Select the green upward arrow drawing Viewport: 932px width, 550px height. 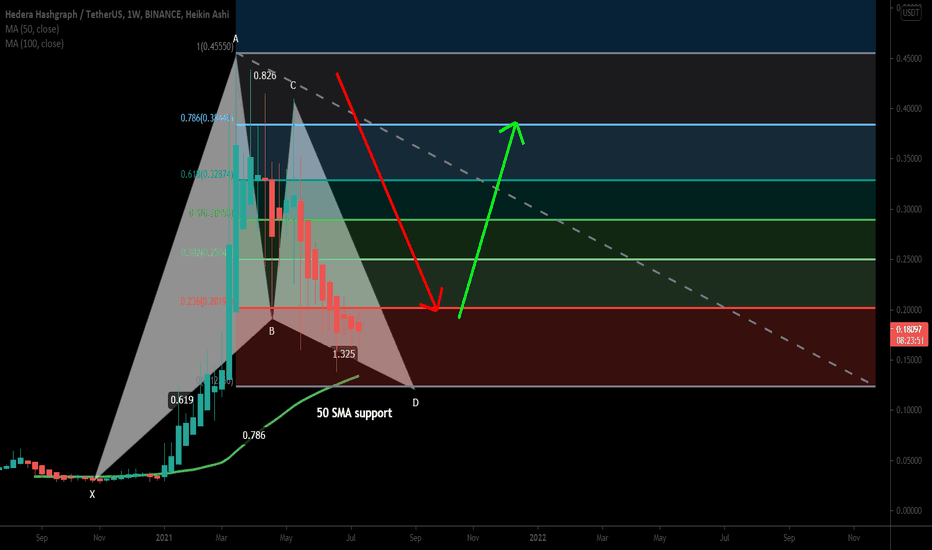pyautogui.click(x=491, y=219)
